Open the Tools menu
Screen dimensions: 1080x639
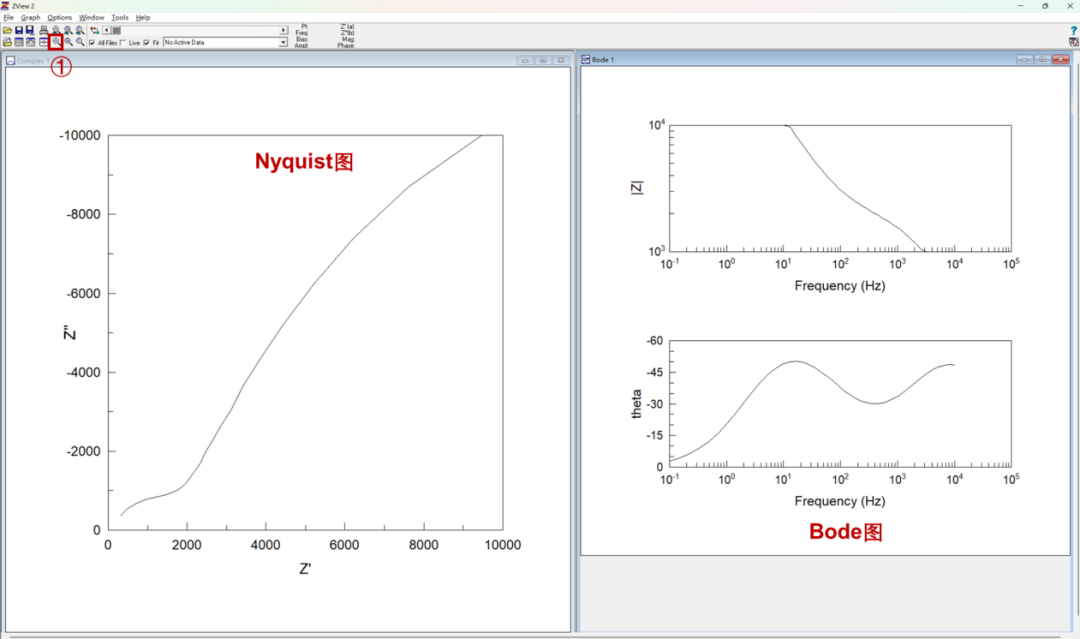120,17
